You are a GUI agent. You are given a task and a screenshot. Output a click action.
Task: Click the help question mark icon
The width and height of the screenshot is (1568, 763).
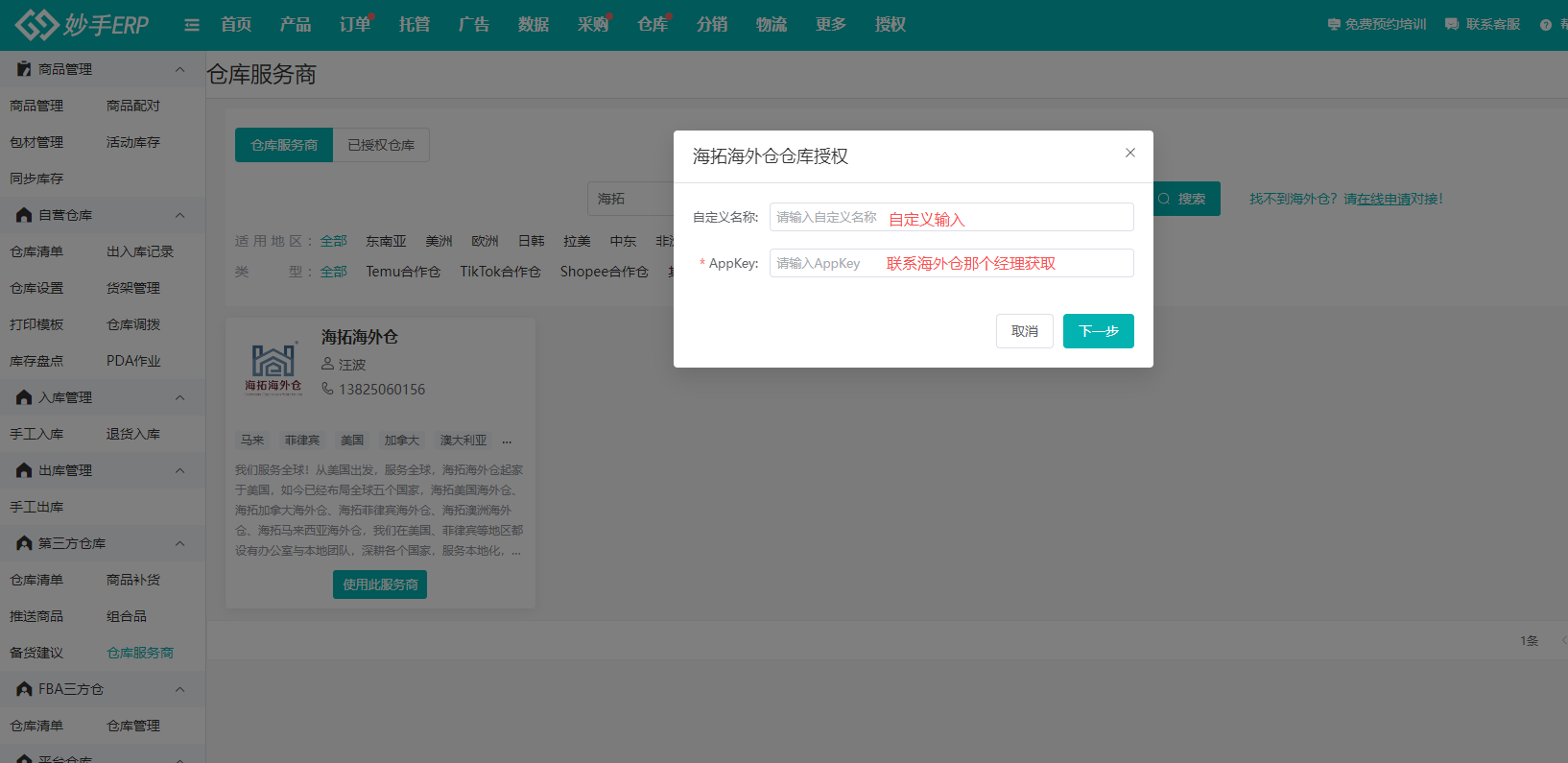[x=1546, y=25]
